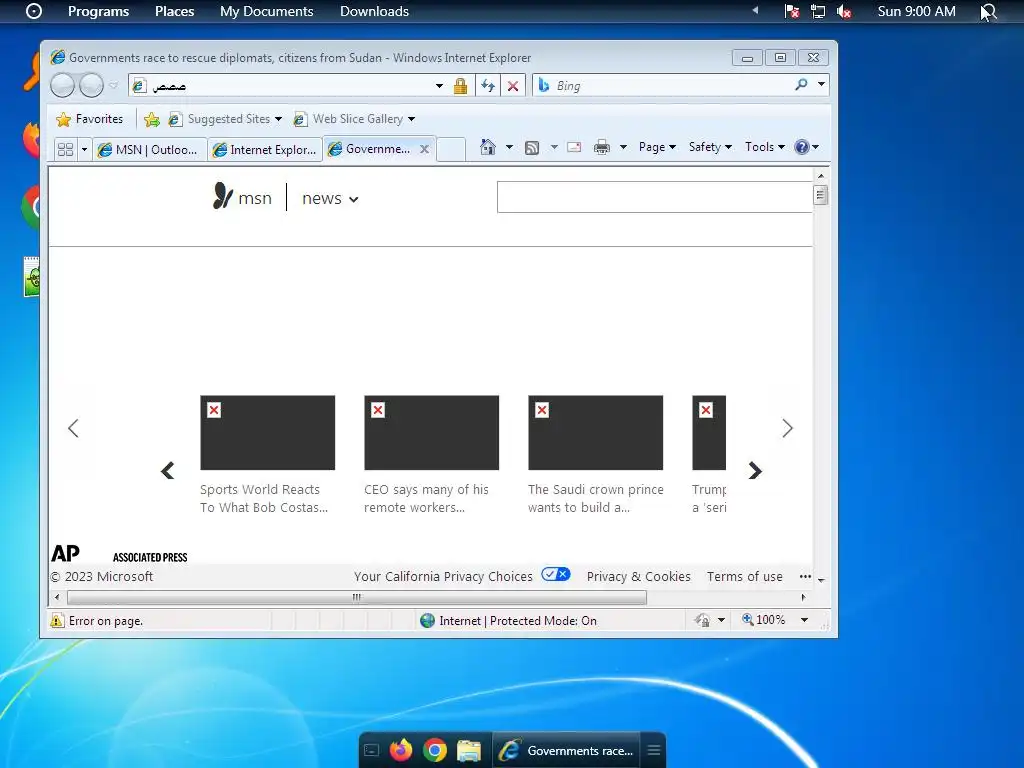1024x768 pixels.
Task: Select the Governments race taskbar window button
Action: [x=566, y=750]
